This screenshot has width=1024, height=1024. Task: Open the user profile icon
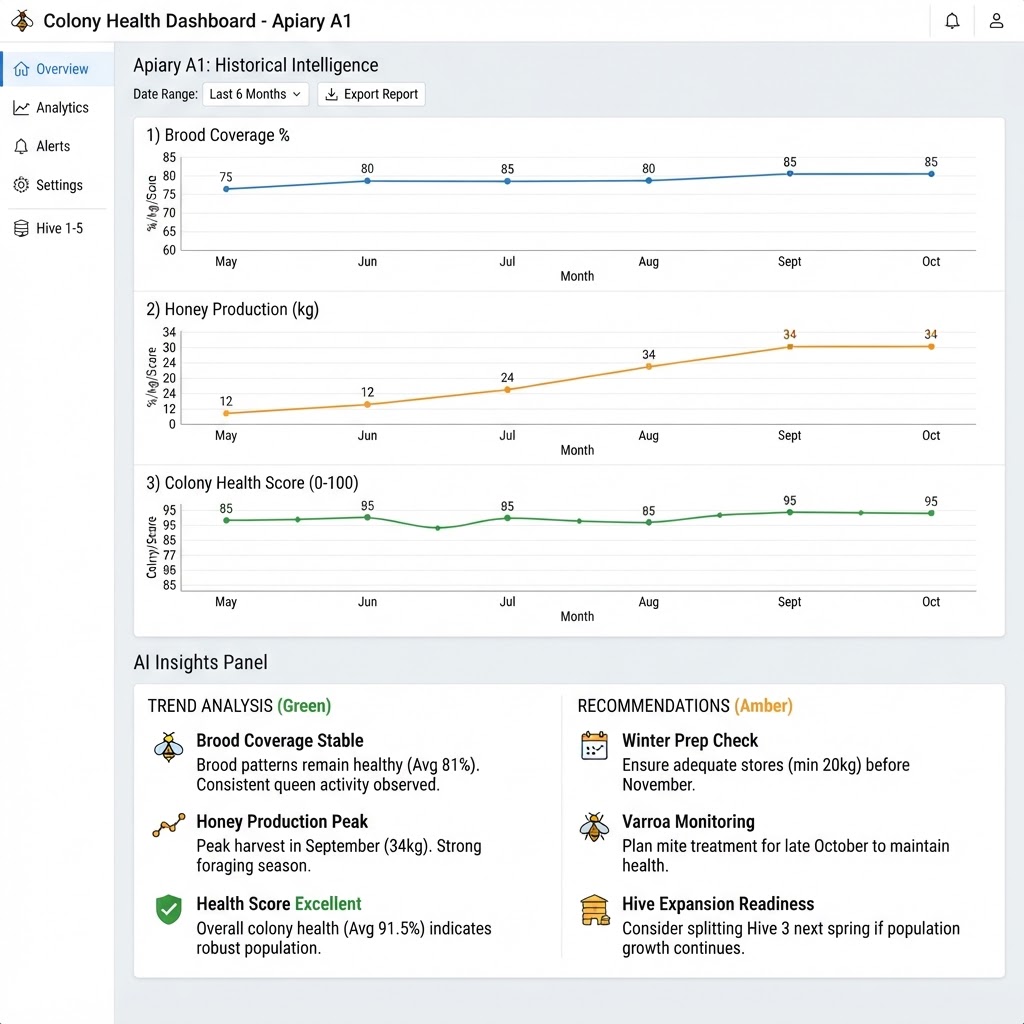(x=996, y=21)
